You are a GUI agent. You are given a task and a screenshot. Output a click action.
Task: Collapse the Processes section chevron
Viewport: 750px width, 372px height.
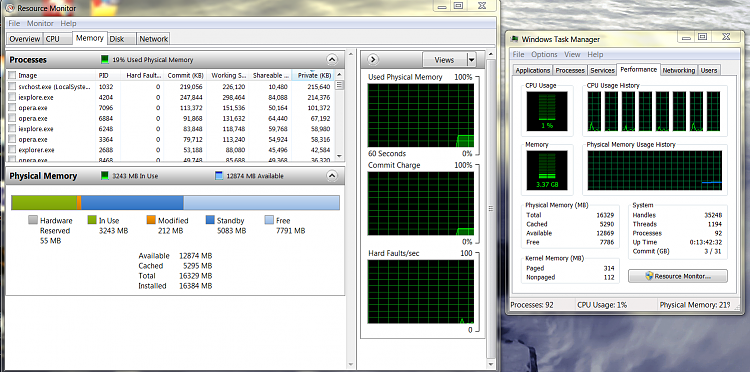[x=332, y=60]
